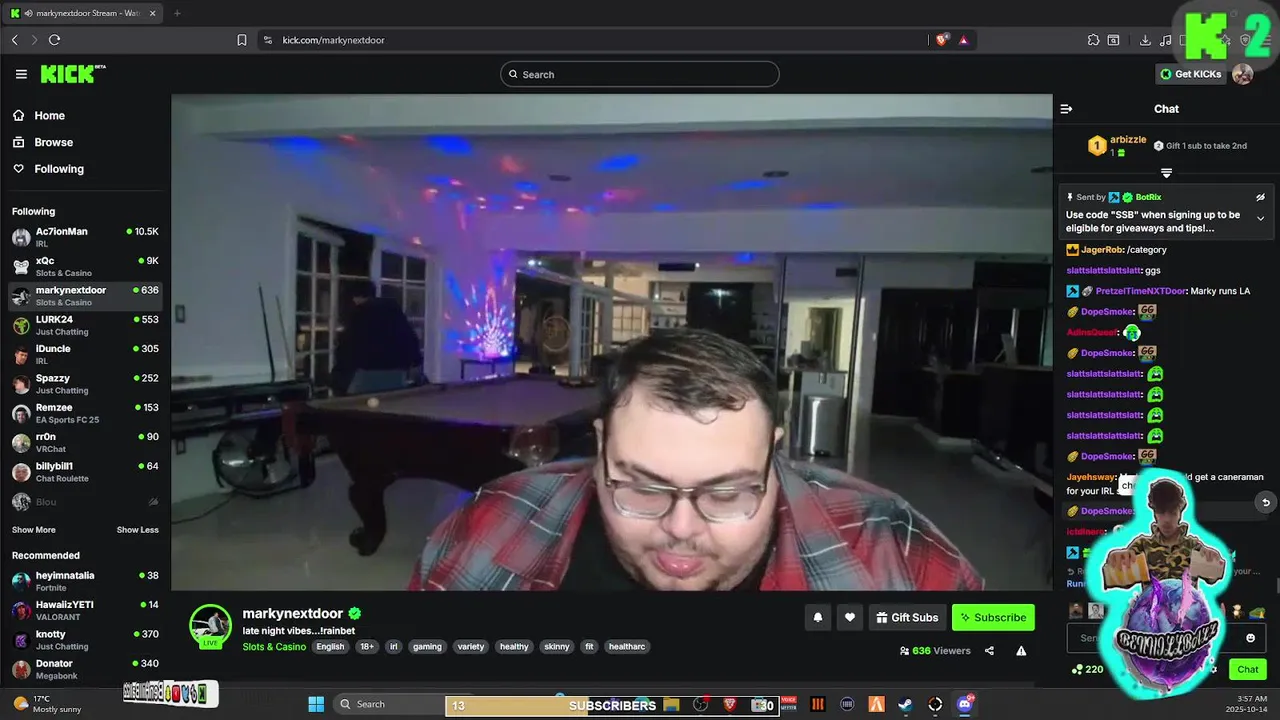Screen dimensions: 1280x720
Task: Open LURK24 channel
Action: pos(85,325)
